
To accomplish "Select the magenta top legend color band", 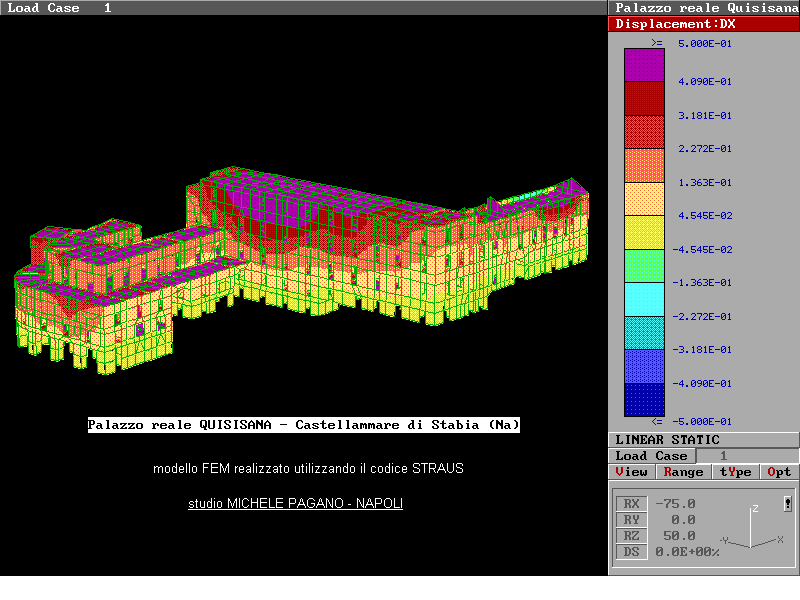I will tap(644, 65).
